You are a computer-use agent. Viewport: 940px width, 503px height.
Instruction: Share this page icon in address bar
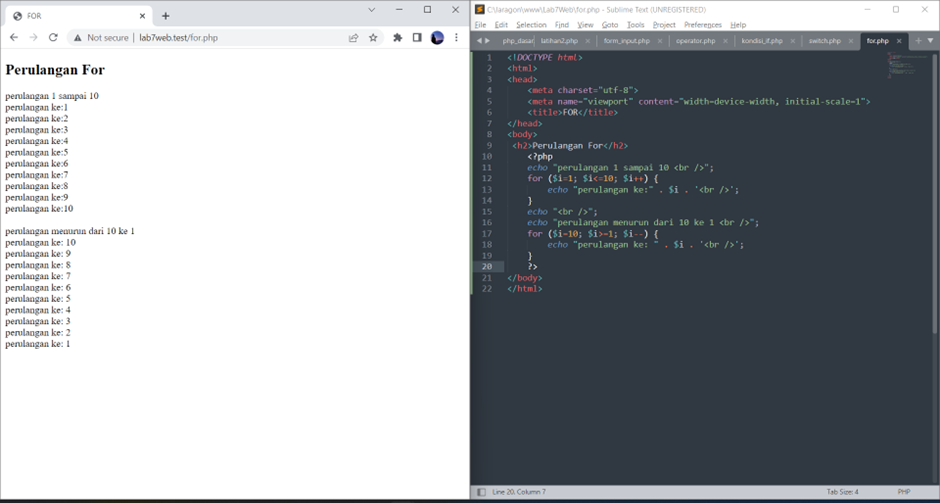tap(353, 38)
